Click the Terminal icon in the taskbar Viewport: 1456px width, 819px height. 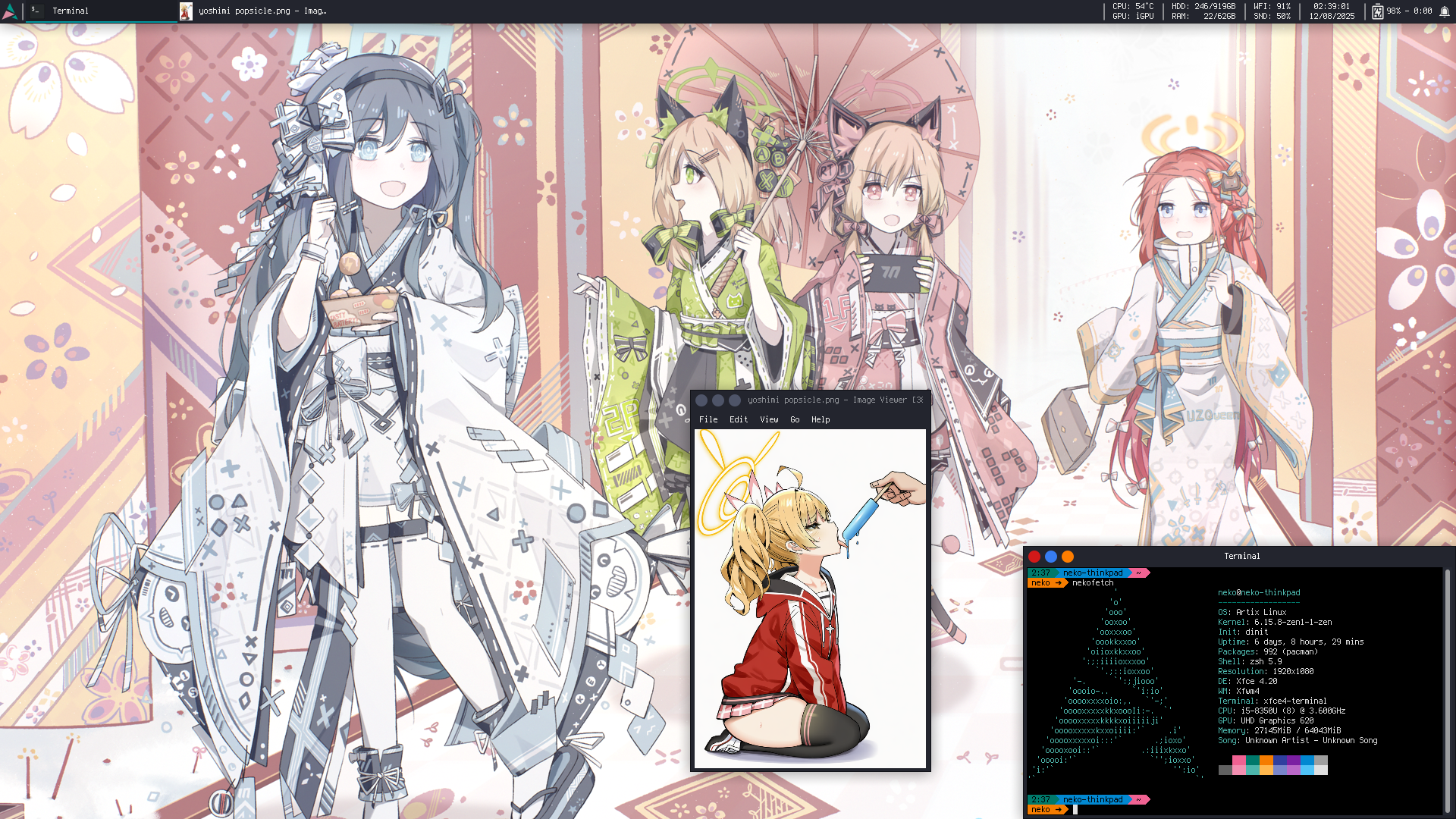pyautogui.click(x=36, y=11)
